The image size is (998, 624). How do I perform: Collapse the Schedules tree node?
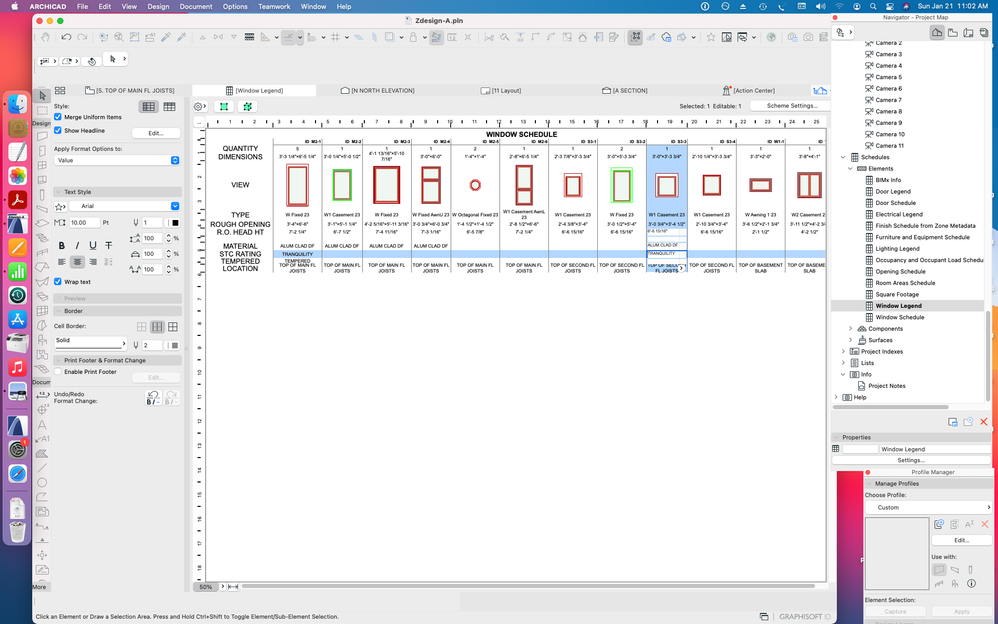843,157
